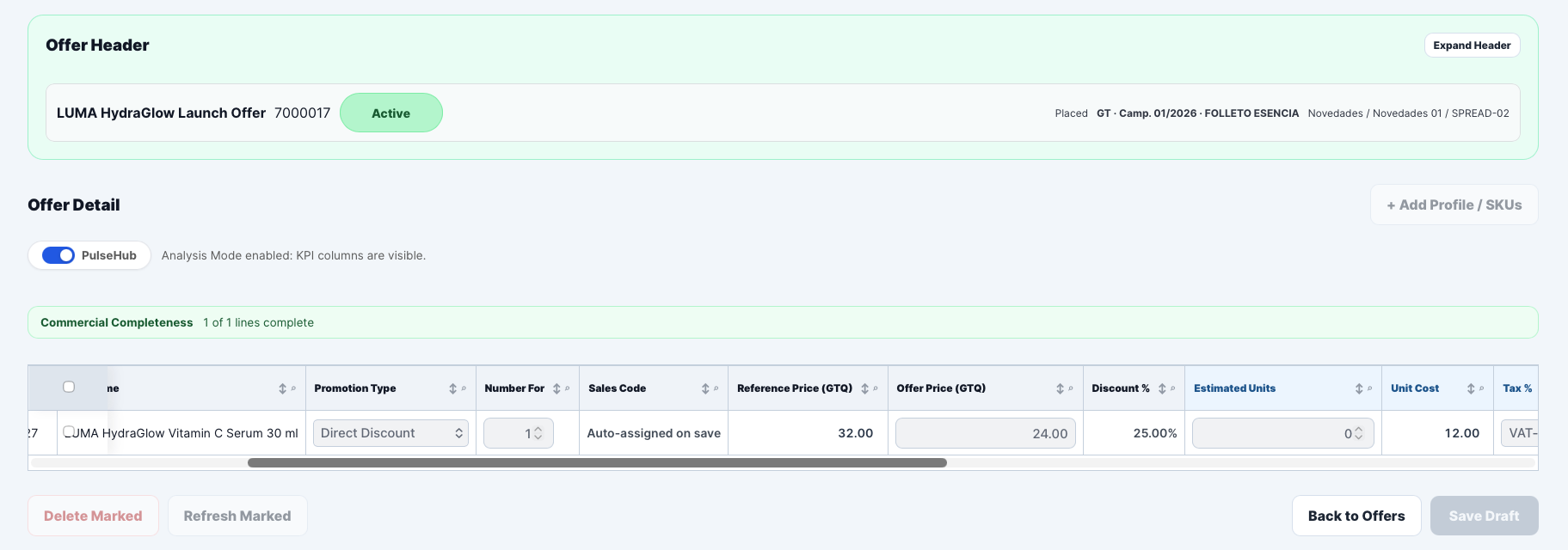Image resolution: width=1568 pixels, height=550 pixels.
Task: Click the Reference Price value 32.00
Action: tap(855, 433)
